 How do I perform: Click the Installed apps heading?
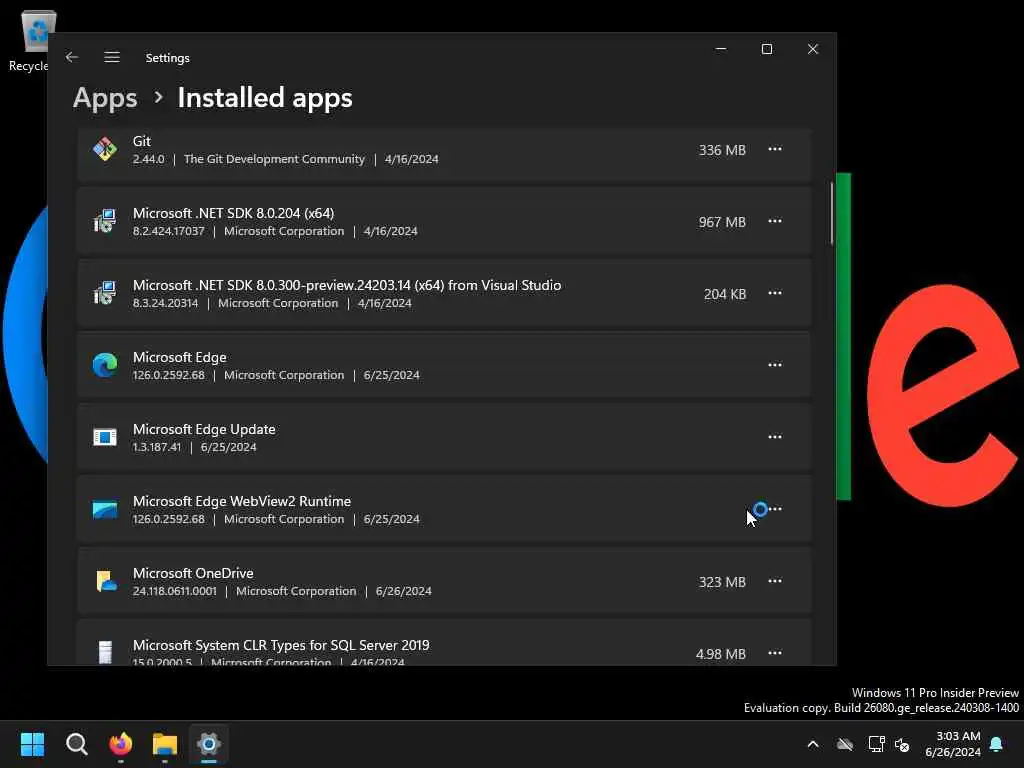(x=265, y=98)
